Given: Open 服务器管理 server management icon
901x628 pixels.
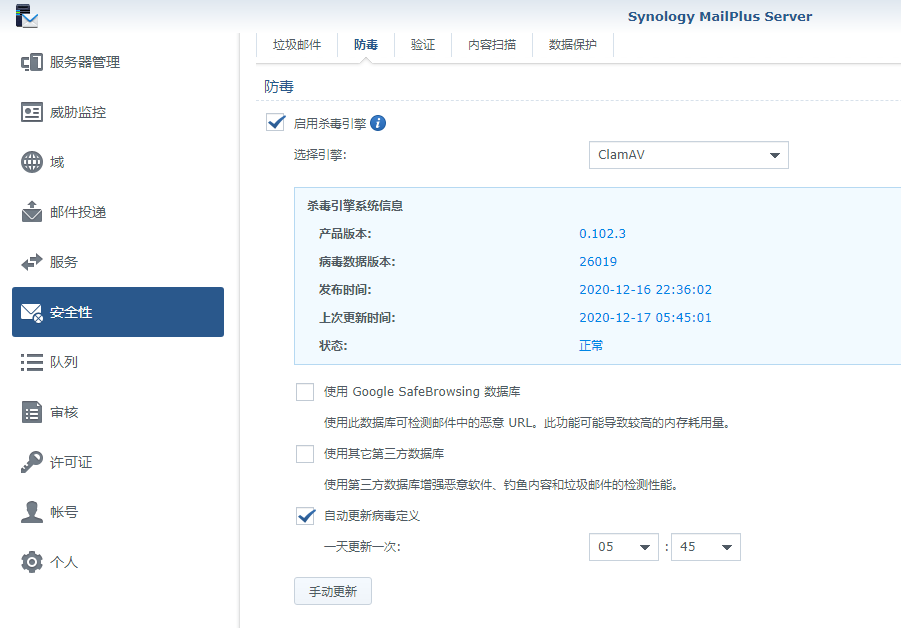Looking at the screenshot, I should pos(32,62).
